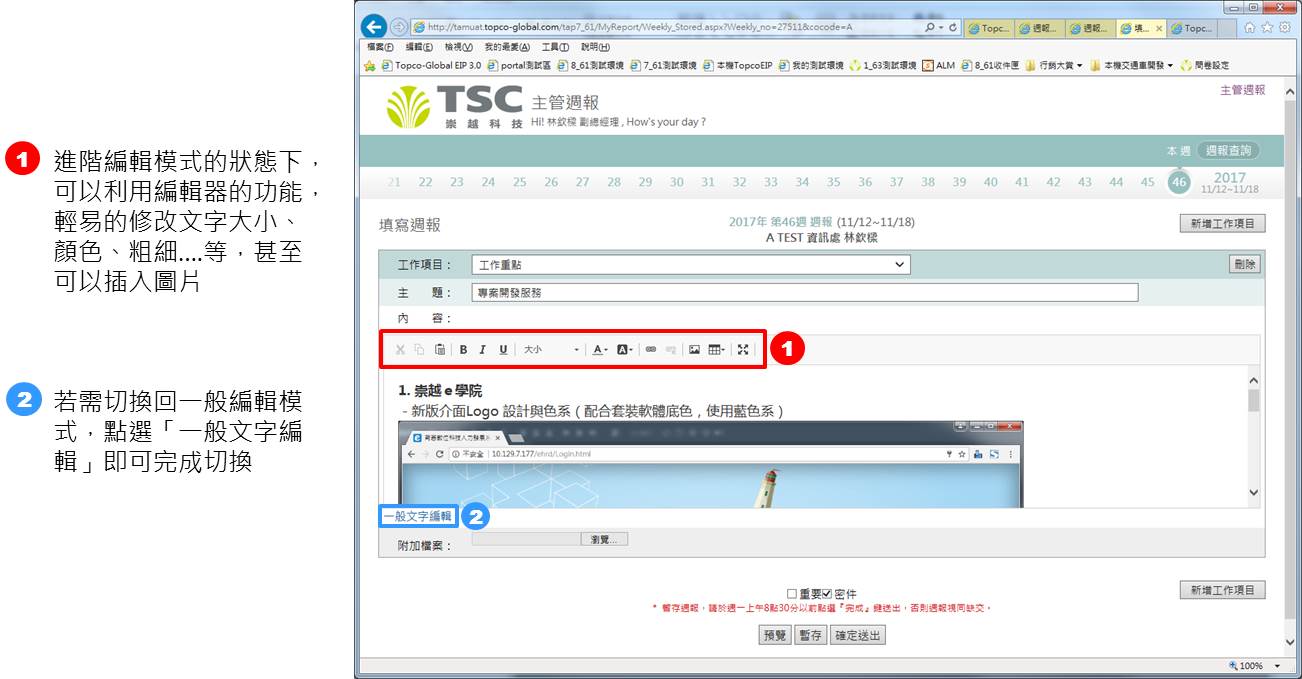This screenshot has height=679, width=1302.
Task: Open the 工具 menu in the menu bar
Action: pyautogui.click(x=555, y=47)
